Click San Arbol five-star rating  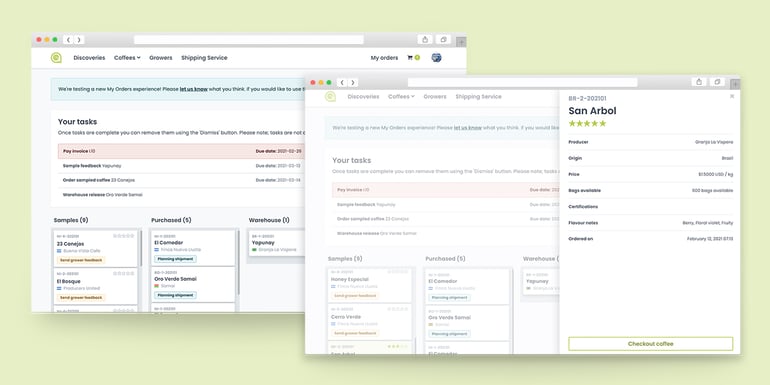tap(587, 123)
